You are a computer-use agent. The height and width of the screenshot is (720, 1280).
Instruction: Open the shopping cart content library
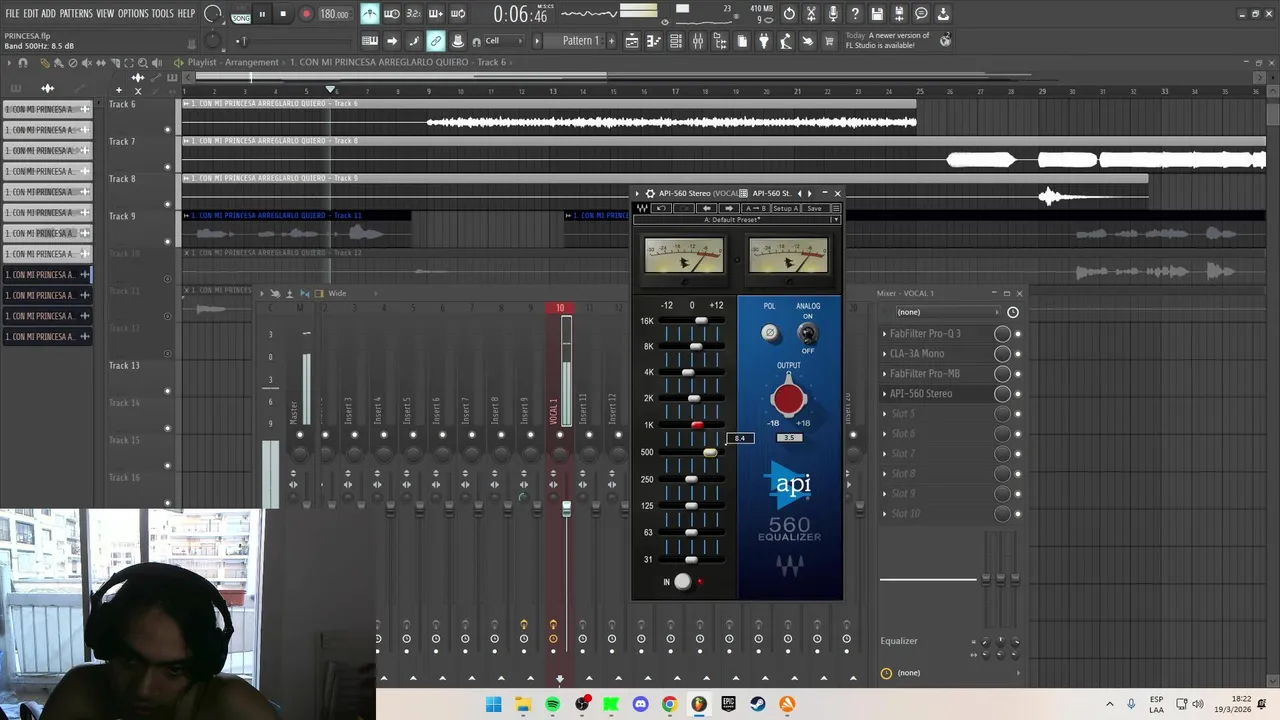[x=828, y=41]
